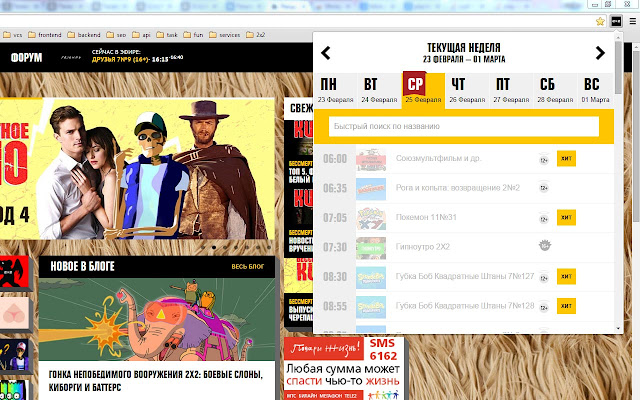Click the title Союзмультфильм и др.

[438, 158]
